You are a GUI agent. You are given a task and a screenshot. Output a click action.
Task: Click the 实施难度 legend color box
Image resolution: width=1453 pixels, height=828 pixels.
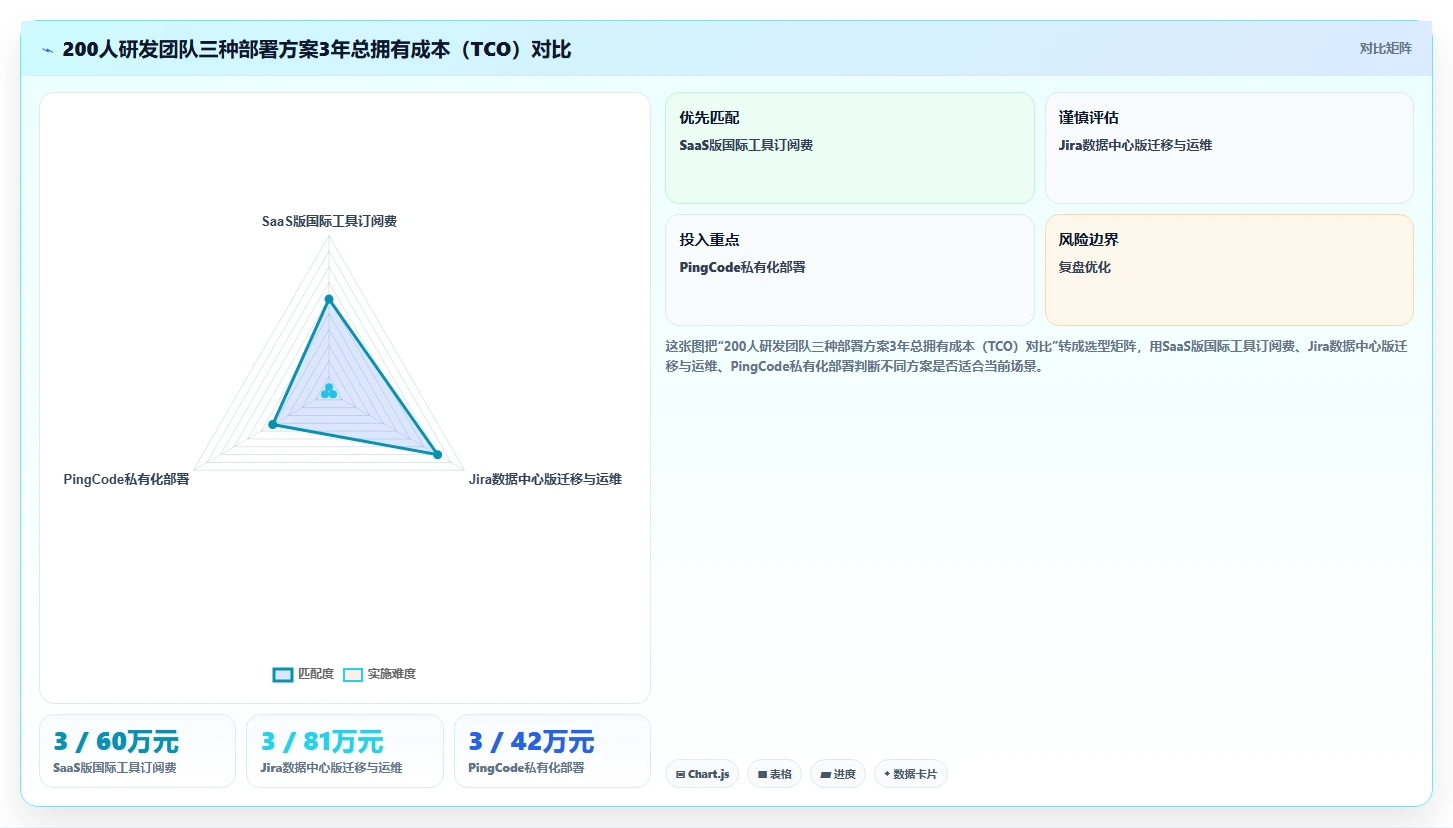[353, 674]
